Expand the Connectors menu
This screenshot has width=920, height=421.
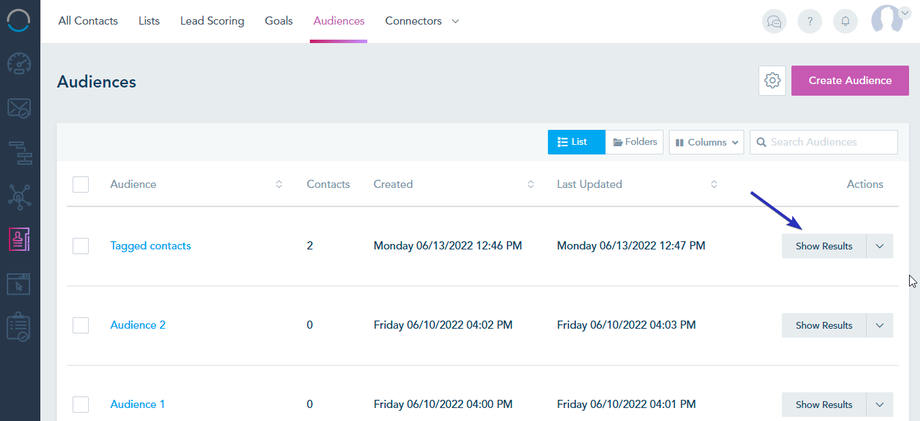point(422,21)
